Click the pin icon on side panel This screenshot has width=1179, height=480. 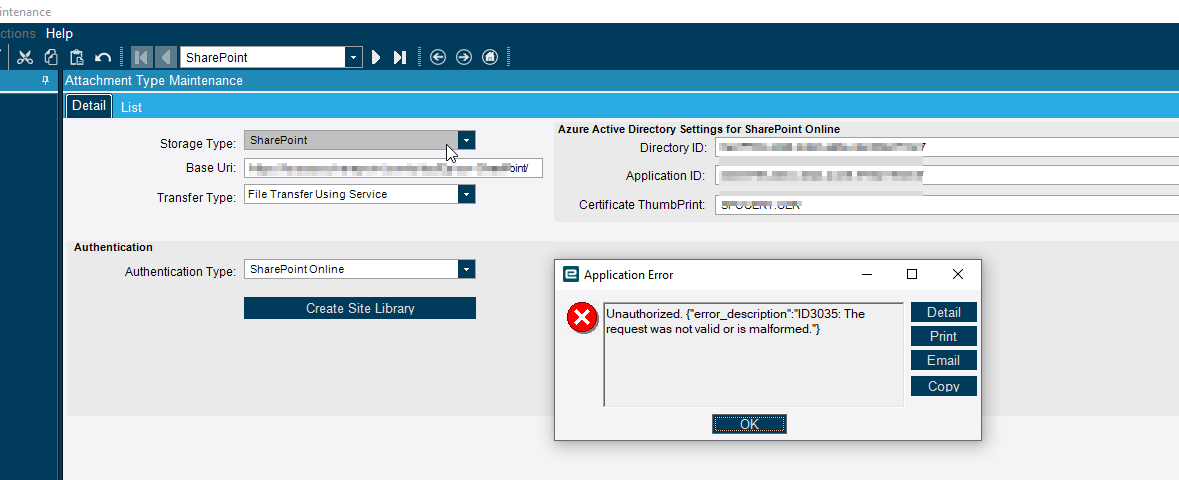(x=45, y=81)
